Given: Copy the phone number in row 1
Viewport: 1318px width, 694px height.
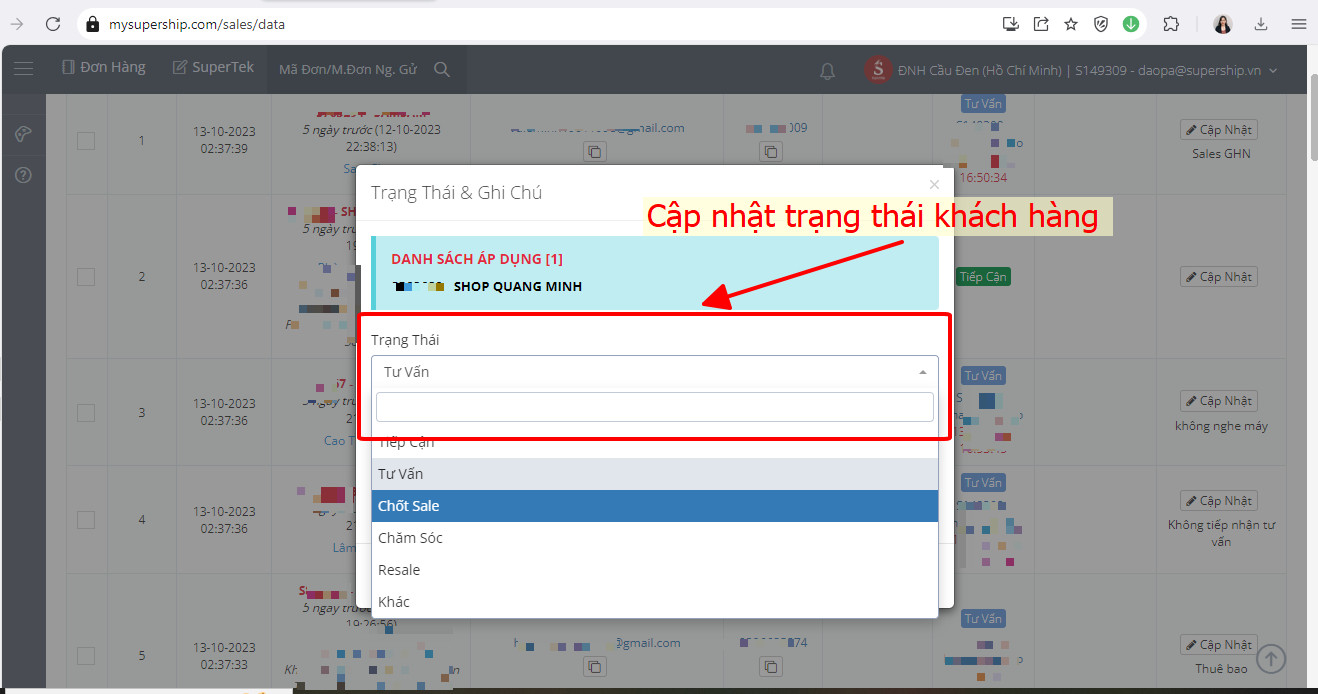Looking at the screenshot, I should tap(770, 152).
